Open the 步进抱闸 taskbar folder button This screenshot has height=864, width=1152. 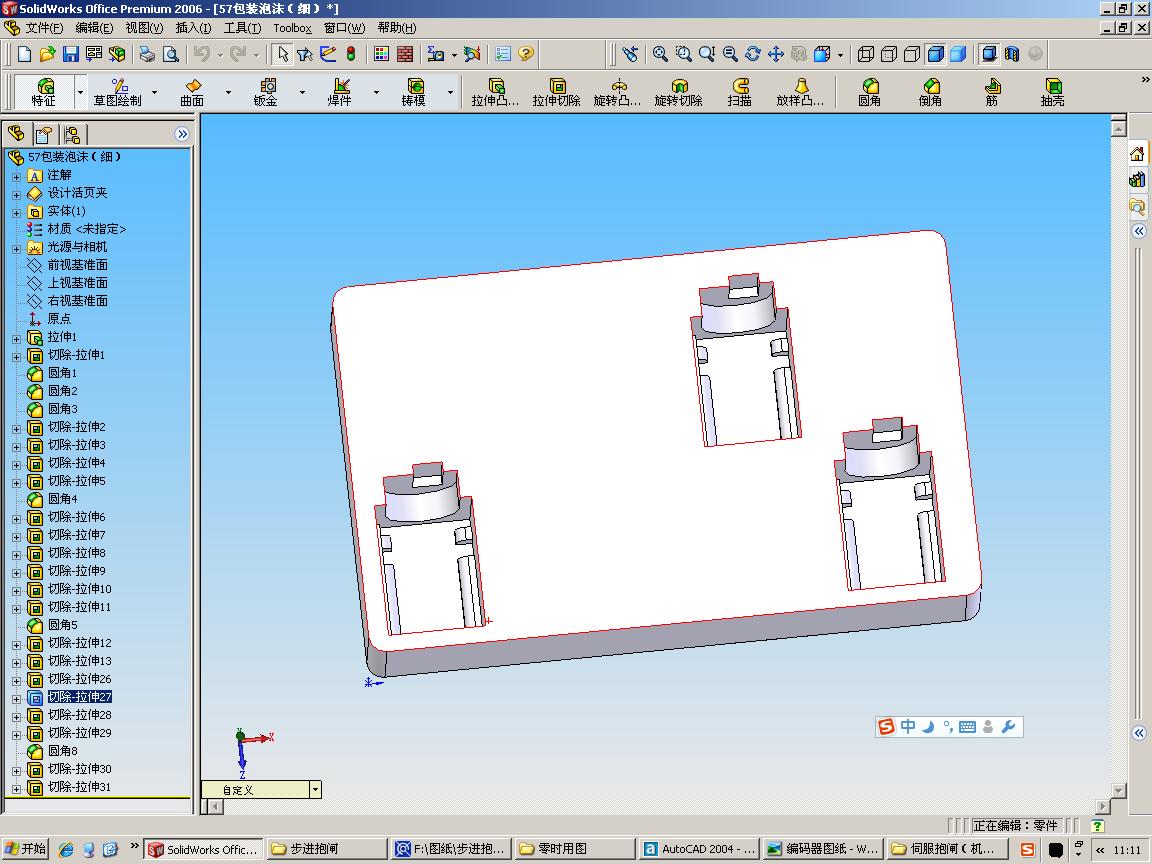click(325, 849)
